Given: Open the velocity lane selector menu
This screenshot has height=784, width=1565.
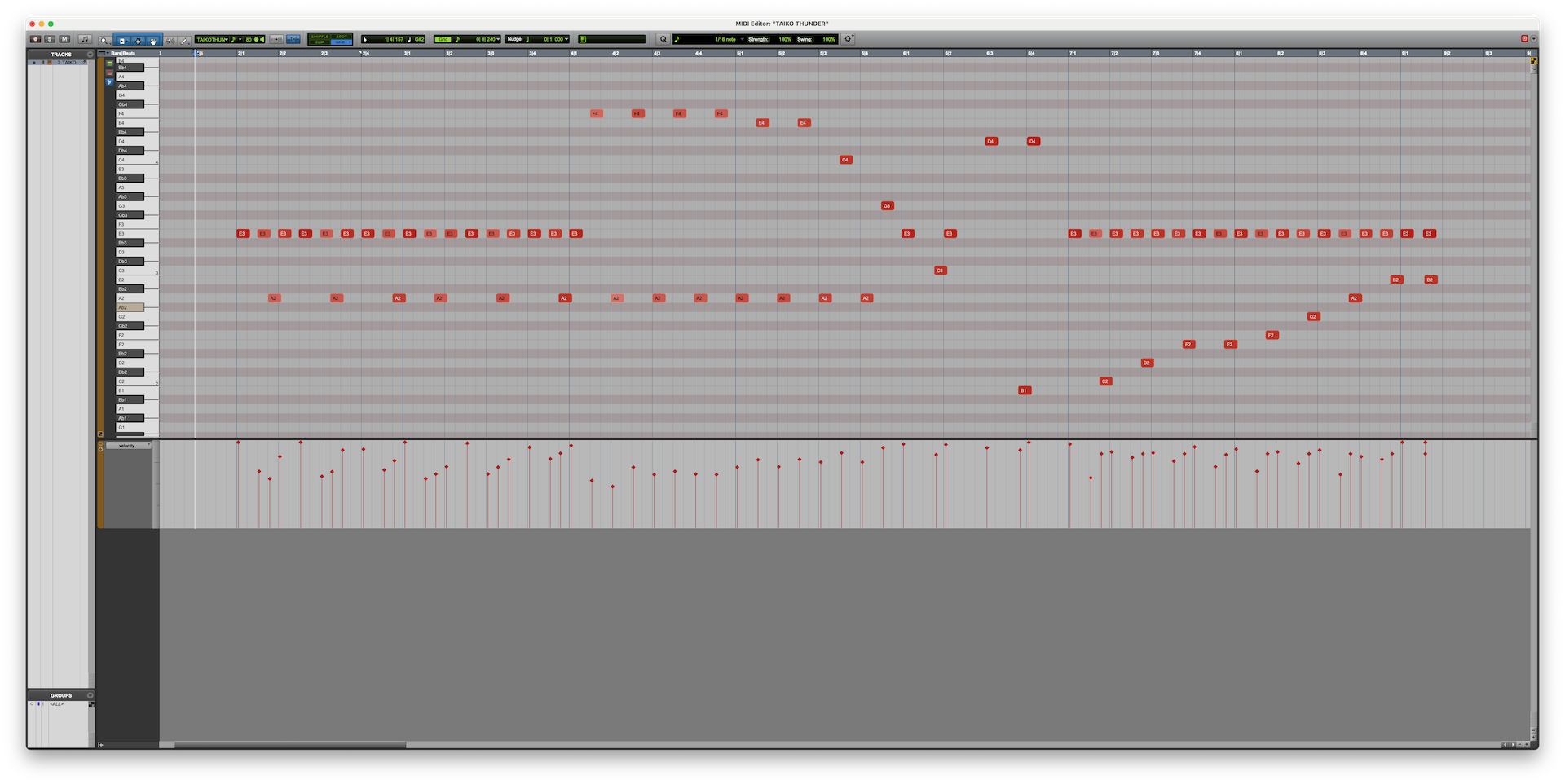Looking at the screenshot, I should [130, 446].
